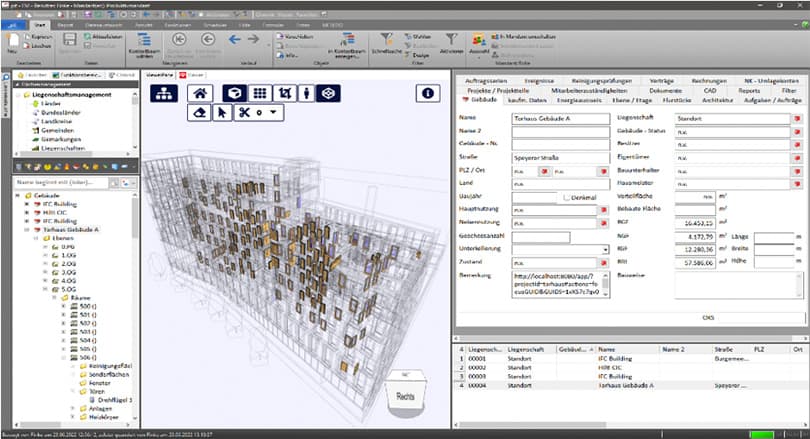
Task: Toggle the Denkmal checkbox
Action: click(x=566, y=197)
